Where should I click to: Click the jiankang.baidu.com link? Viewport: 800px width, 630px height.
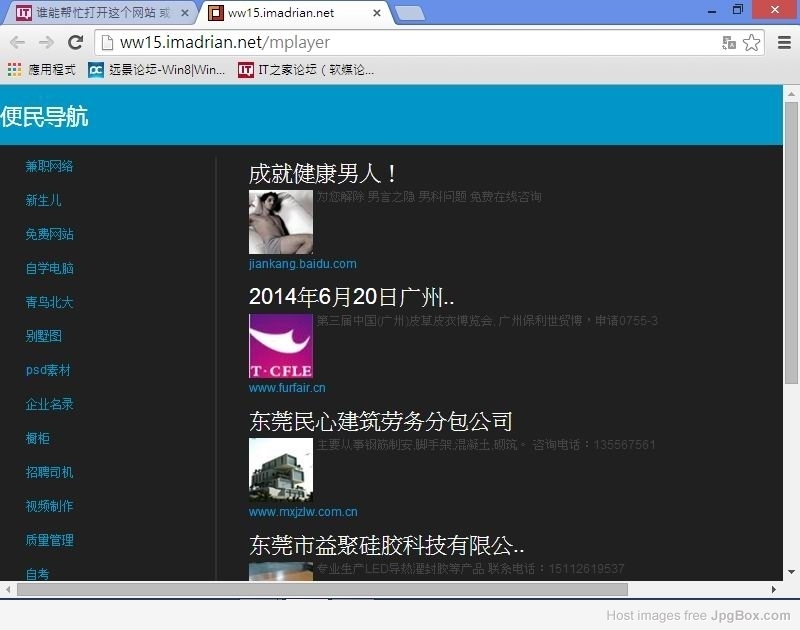302,264
